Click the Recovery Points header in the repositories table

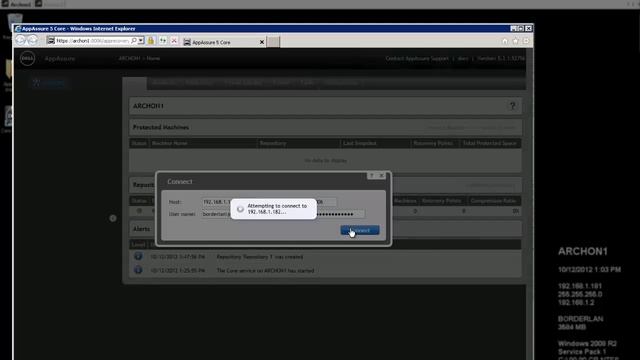[x=441, y=201]
